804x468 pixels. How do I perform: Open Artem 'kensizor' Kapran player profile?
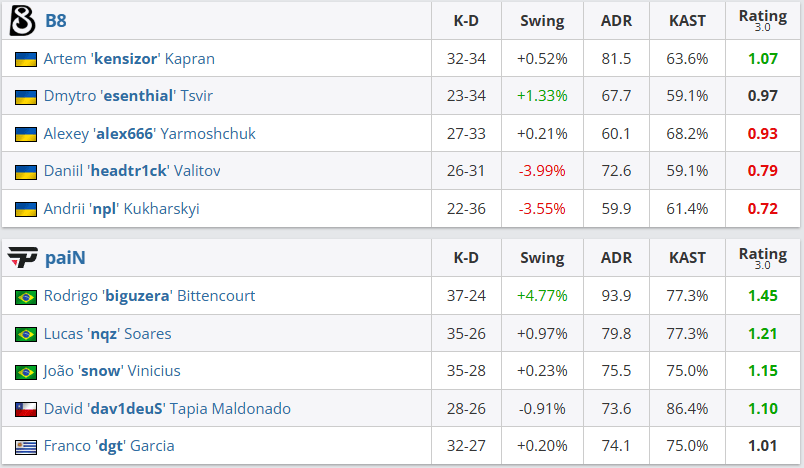coord(129,59)
